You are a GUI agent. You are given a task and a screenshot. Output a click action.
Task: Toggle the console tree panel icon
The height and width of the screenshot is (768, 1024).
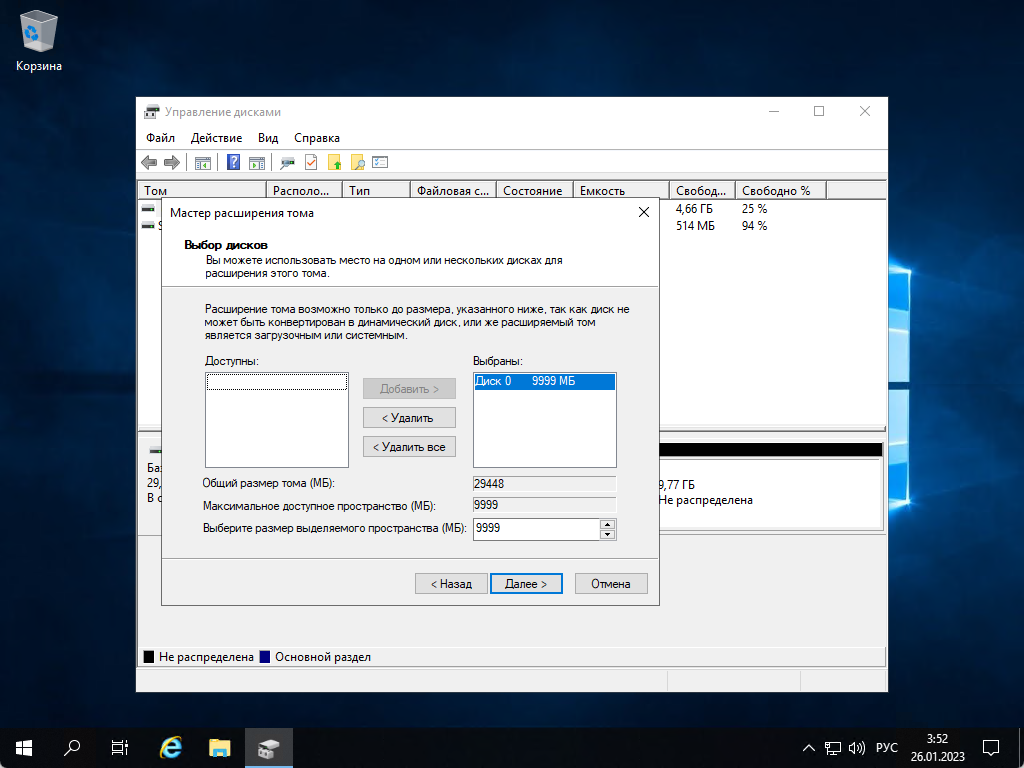(200, 161)
